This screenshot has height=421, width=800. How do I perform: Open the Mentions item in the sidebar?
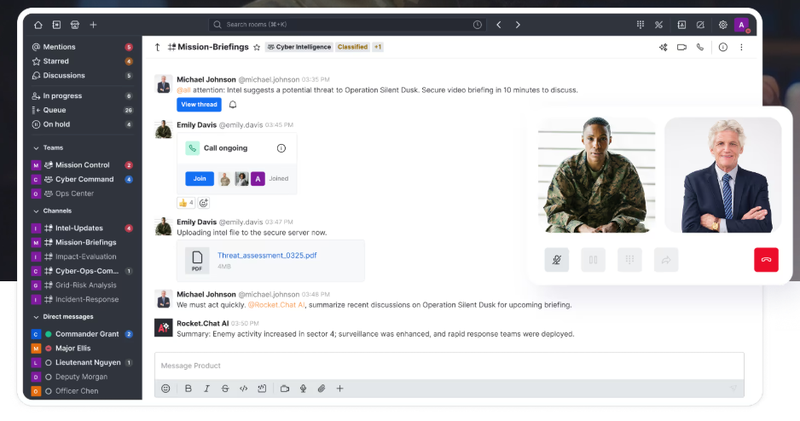click(58, 47)
